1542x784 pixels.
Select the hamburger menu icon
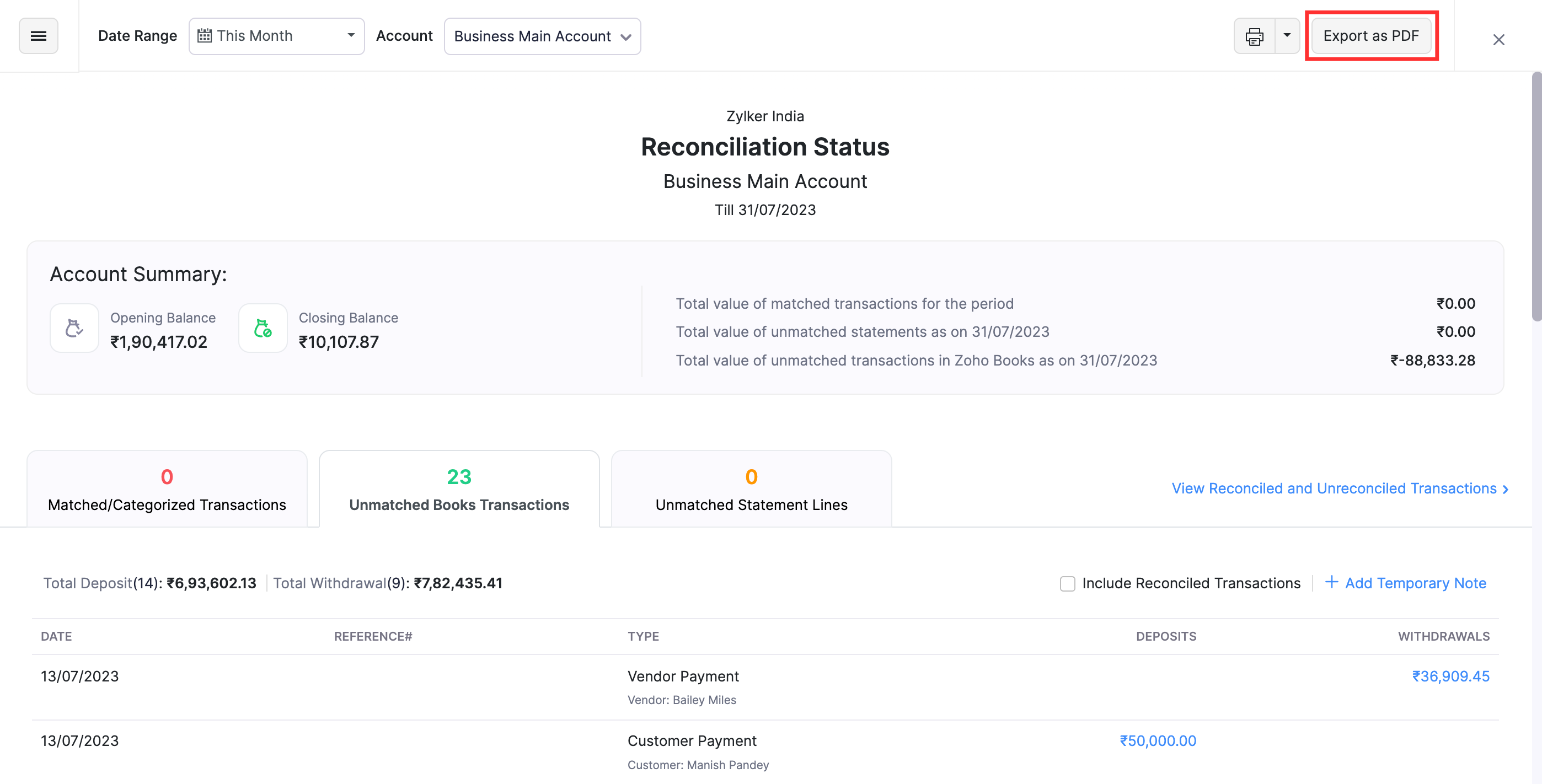pyautogui.click(x=38, y=35)
